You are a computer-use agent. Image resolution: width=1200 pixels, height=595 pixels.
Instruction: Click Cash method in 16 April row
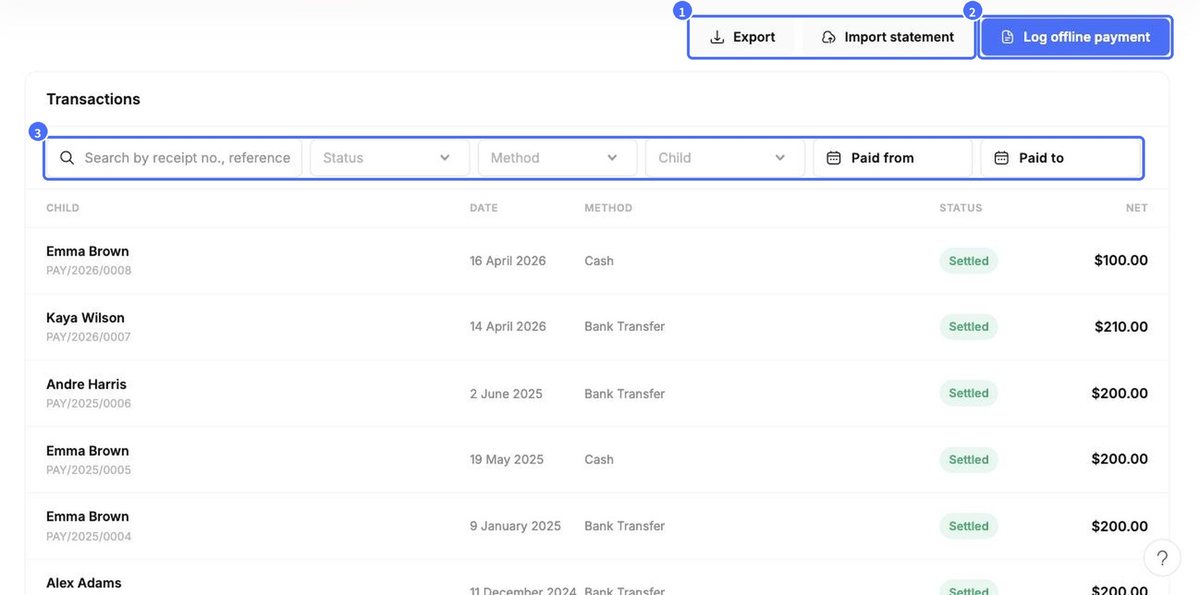tap(599, 261)
